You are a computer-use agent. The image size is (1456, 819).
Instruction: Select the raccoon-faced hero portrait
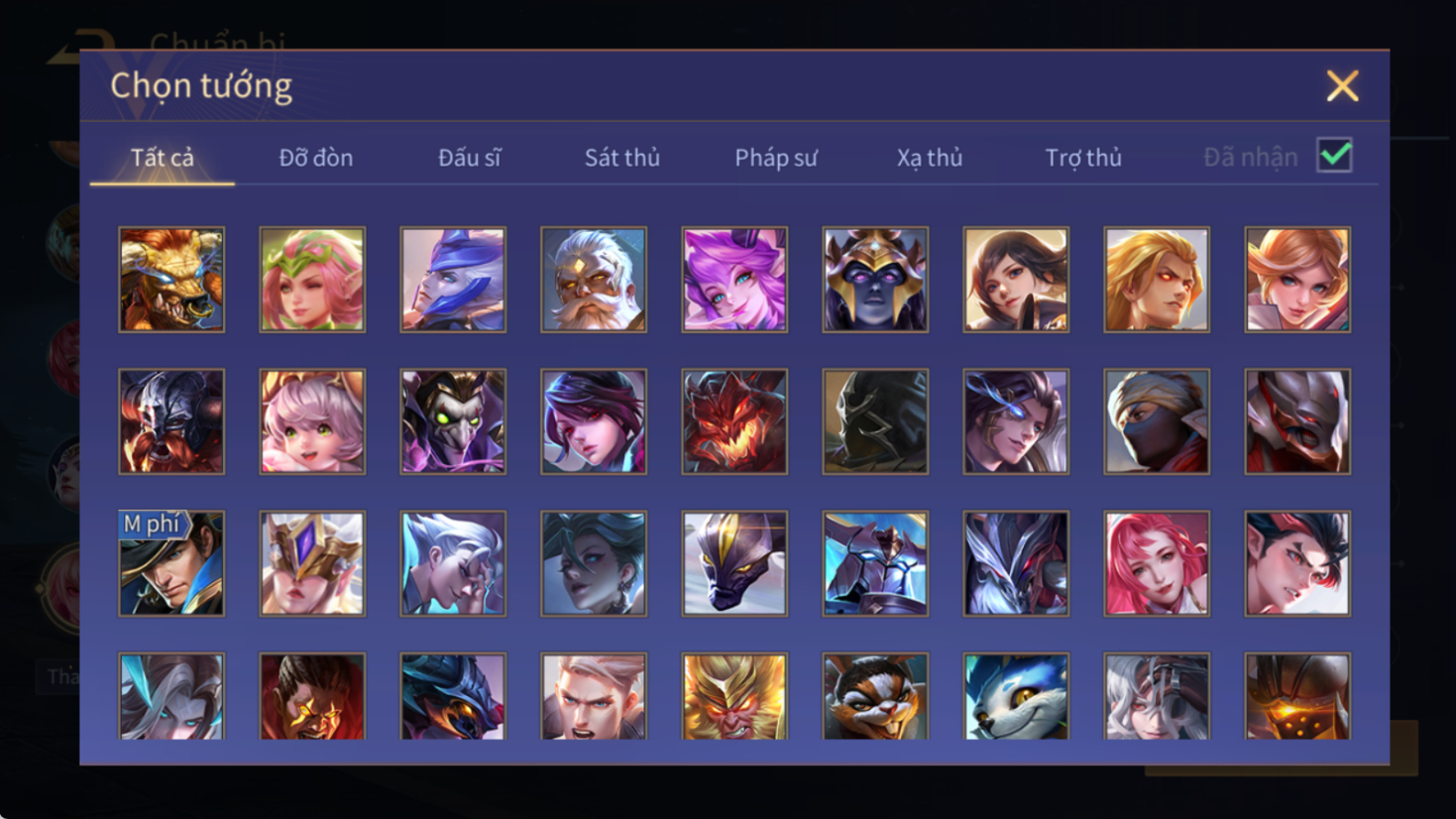click(875, 696)
